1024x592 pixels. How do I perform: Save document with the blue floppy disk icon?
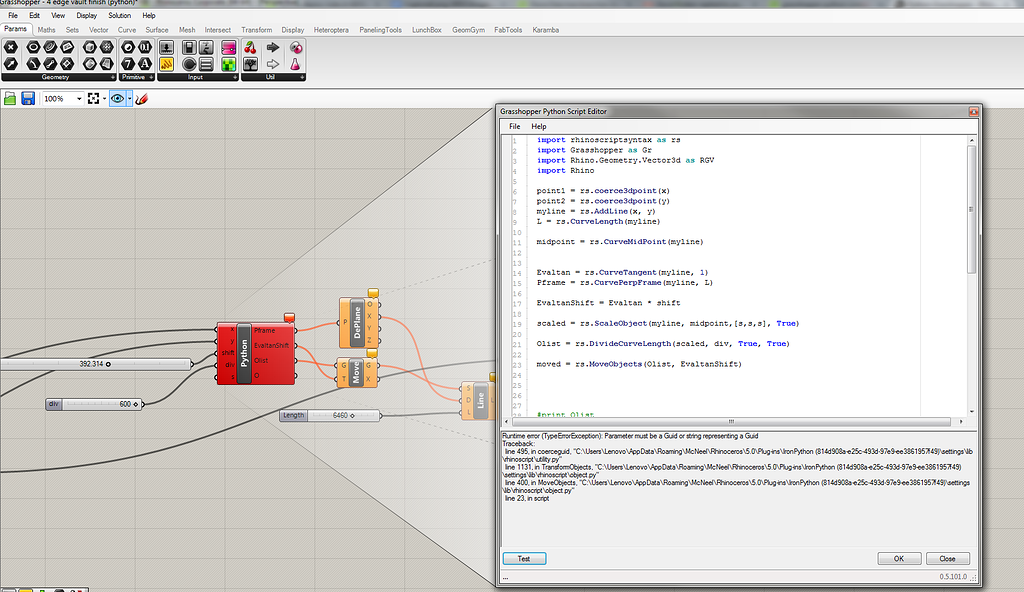click(x=28, y=99)
